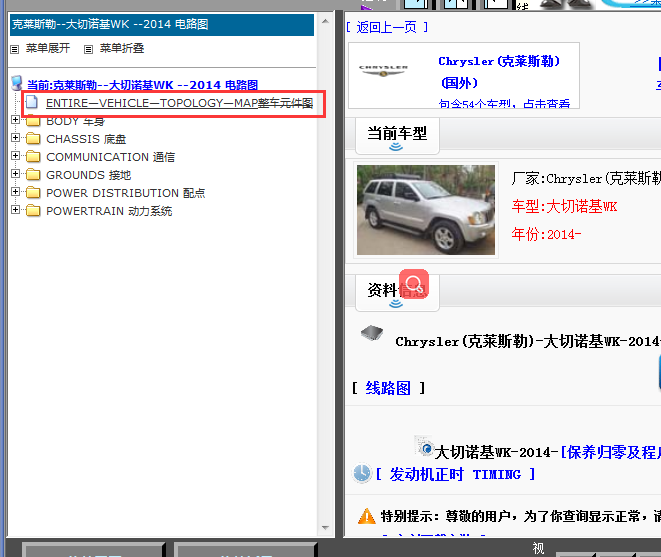Click the 菜单展开 list icon
Viewport: 661px width, 557px height.
coord(15,49)
